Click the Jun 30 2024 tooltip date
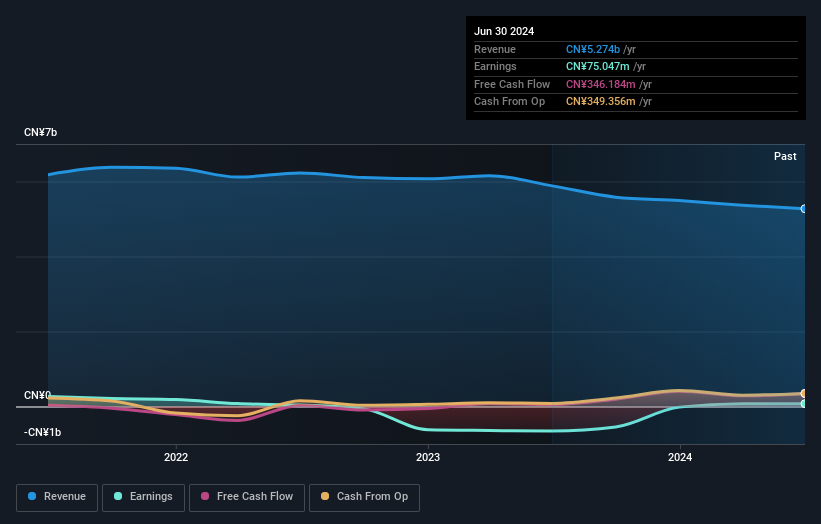The image size is (821, 524). tap(504, 31)
